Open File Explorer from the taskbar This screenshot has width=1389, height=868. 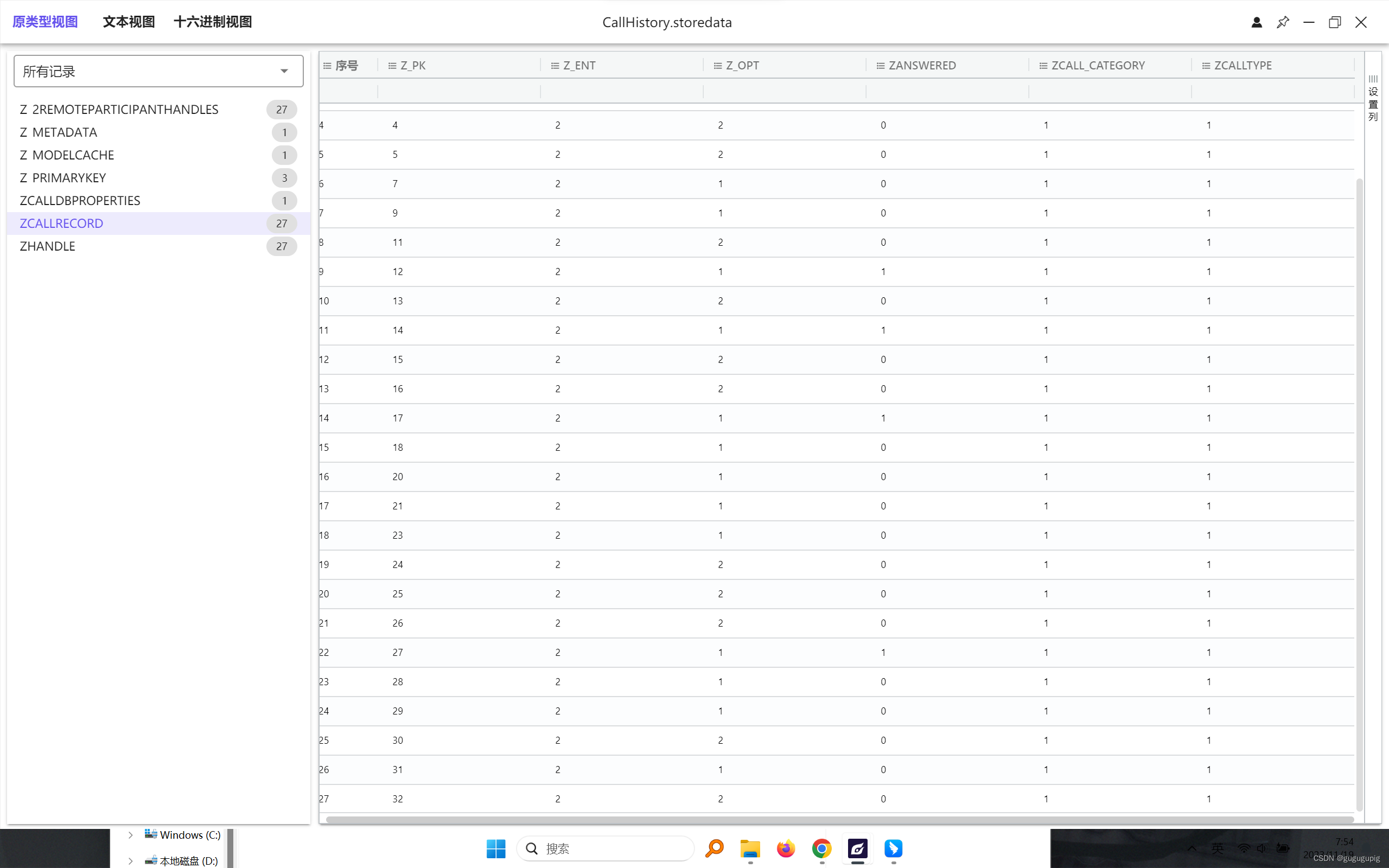click(x=750, y=848)
